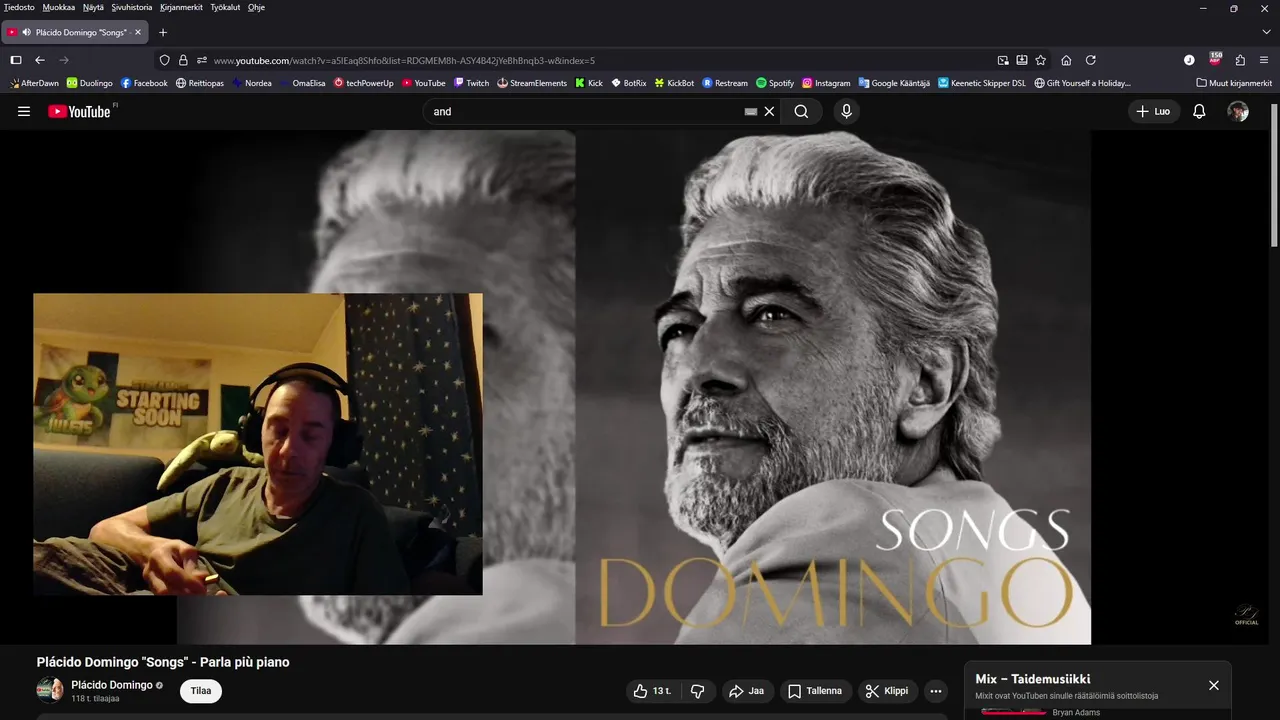Bookmark this page with star
Image resolution: width=1280 pixels, height=720 pixels.
point(1041,60)
